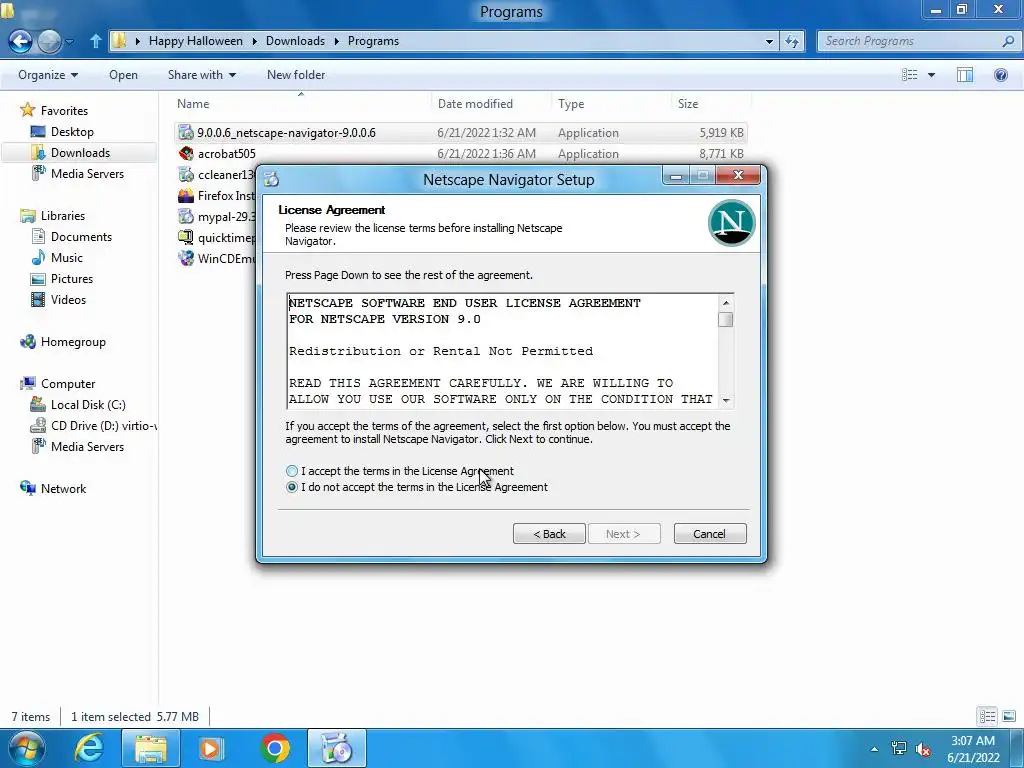Click the search magnifier icon
This screenshot has width=1024, height=768.
[1008, 41]
